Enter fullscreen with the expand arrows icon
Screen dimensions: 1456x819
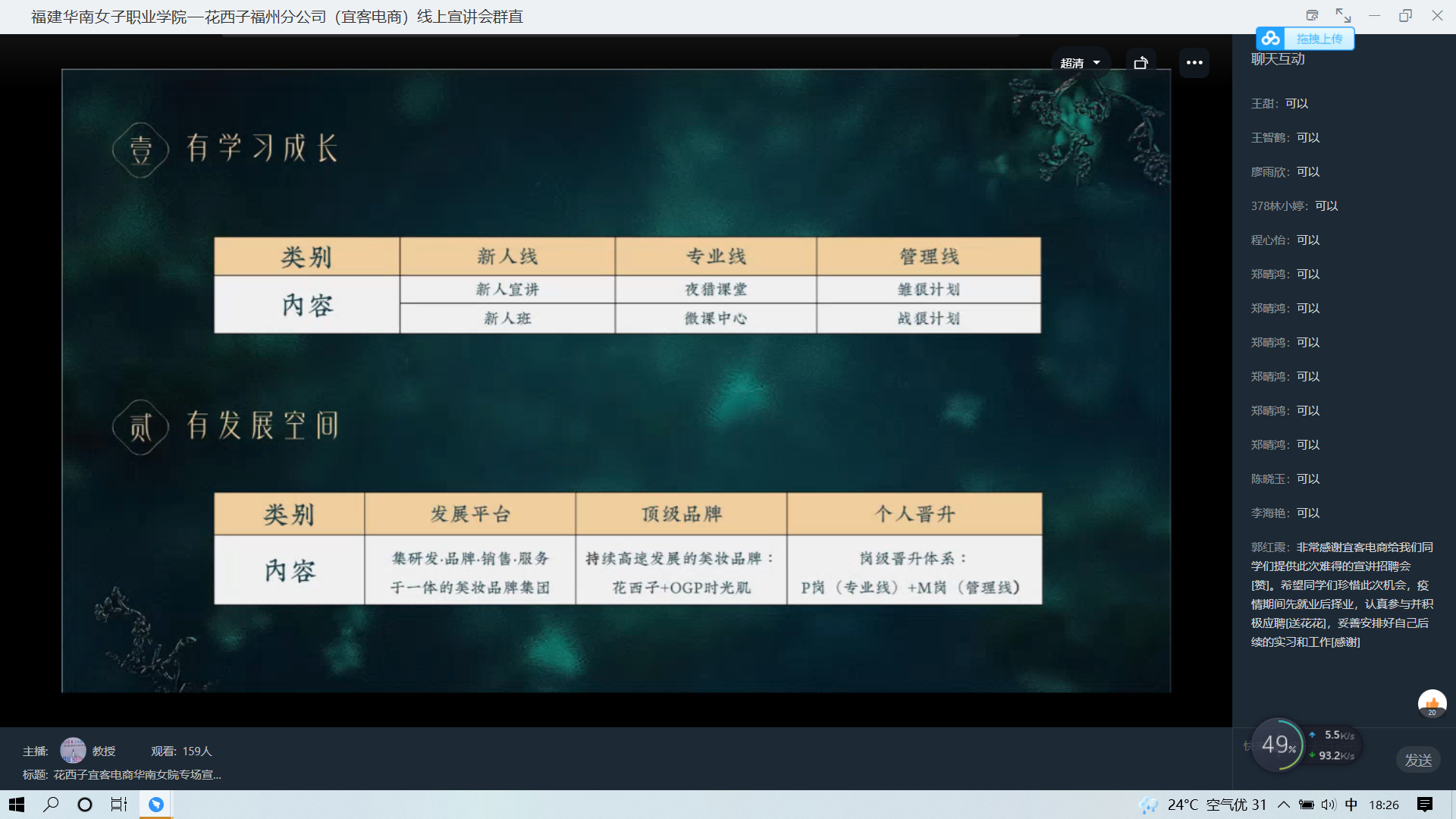(x=1343, y=16)
